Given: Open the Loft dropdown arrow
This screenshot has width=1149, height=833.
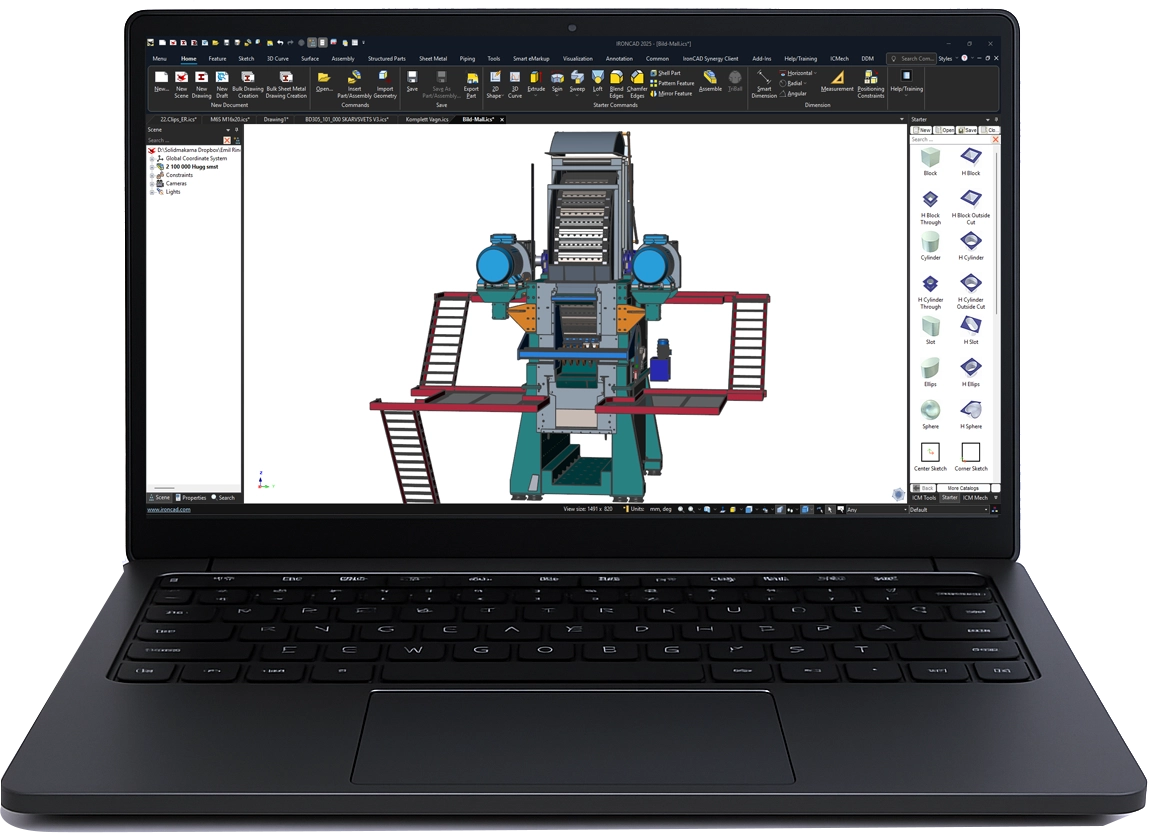Looking at the screenshot, I should 598,95.
